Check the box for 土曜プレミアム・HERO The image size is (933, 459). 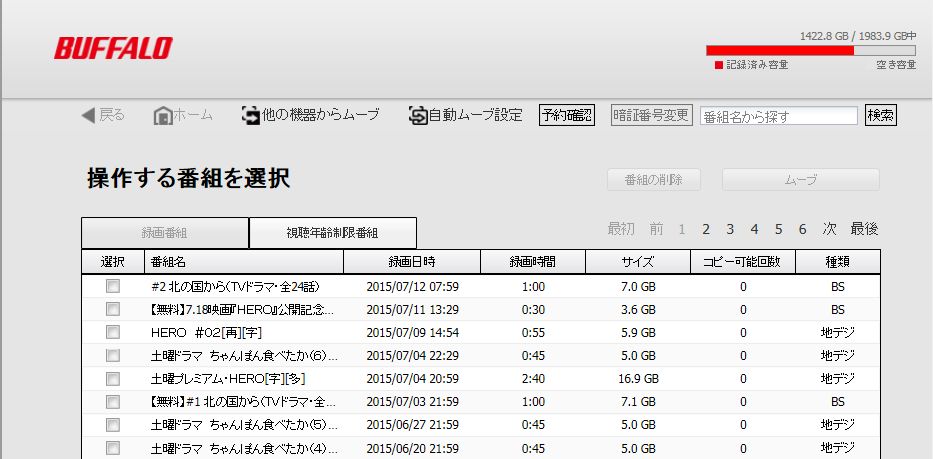(x=113, y=379)
